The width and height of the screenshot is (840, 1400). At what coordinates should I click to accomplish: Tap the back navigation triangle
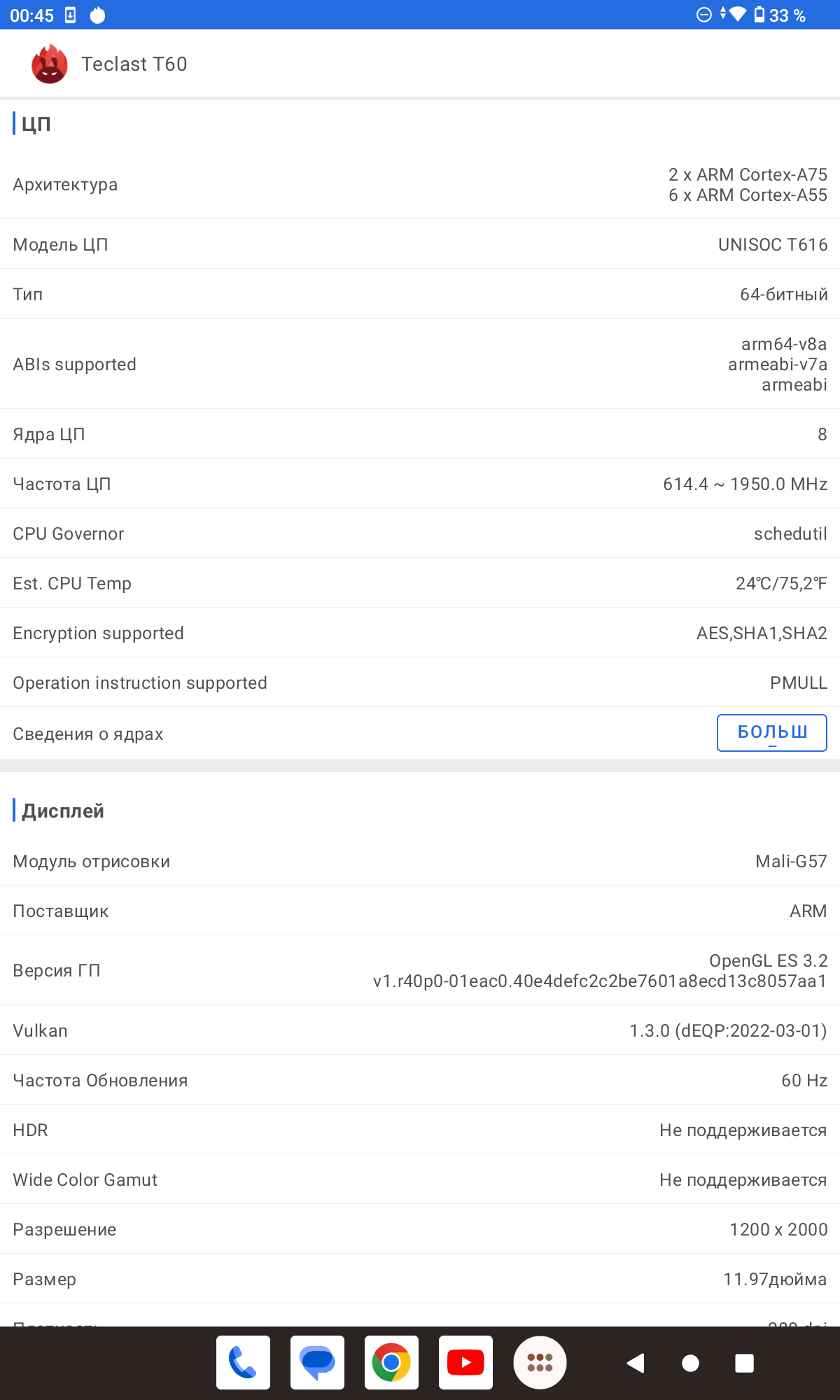pyautogui.click(x=636, y=1363)
